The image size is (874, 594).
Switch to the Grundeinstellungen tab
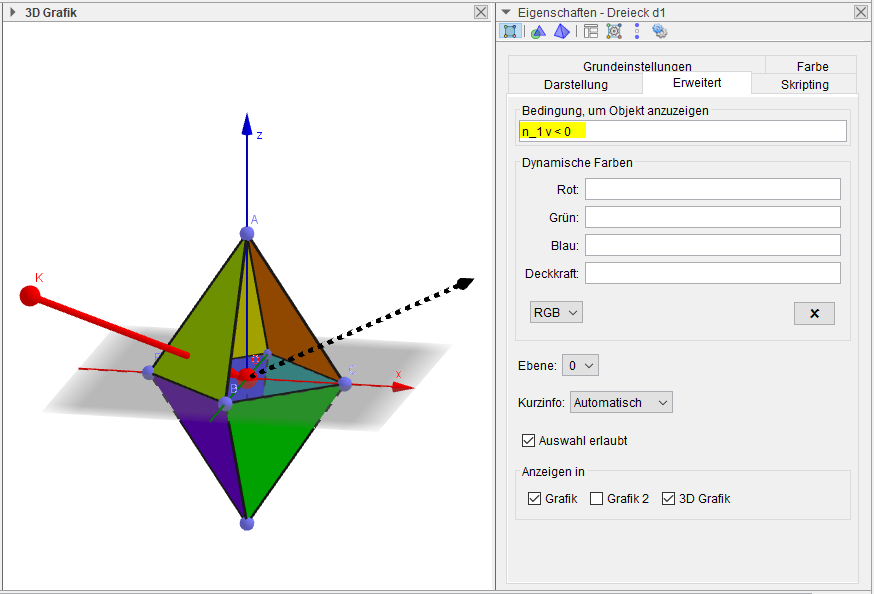[637, 66]
